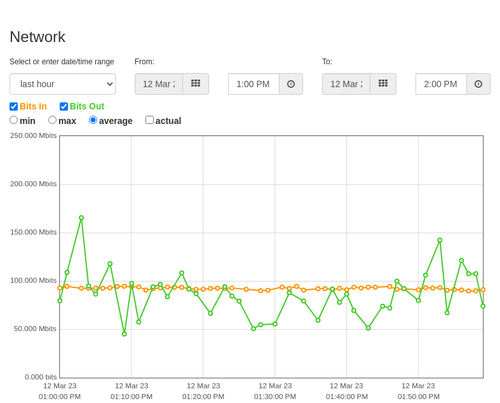This screenshot has width=500, height=403.
Task: Click the '01:10:00 PM' time axis label
Action: click(131, 397)
